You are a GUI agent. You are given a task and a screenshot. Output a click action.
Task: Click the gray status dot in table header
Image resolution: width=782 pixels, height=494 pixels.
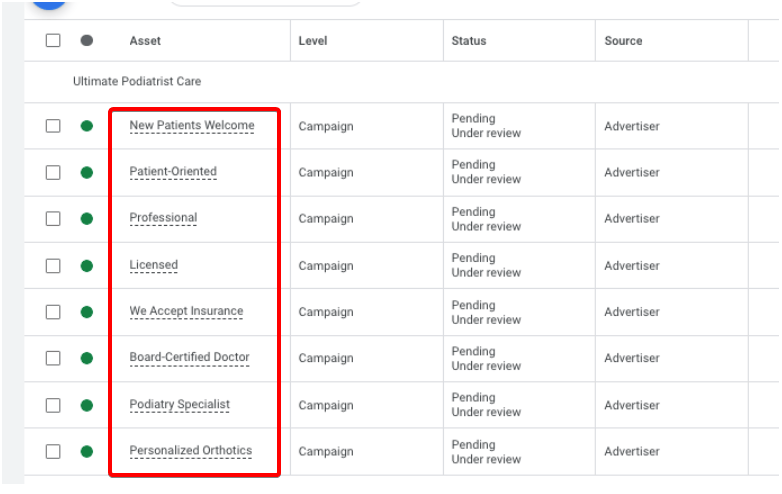[87, 41]
